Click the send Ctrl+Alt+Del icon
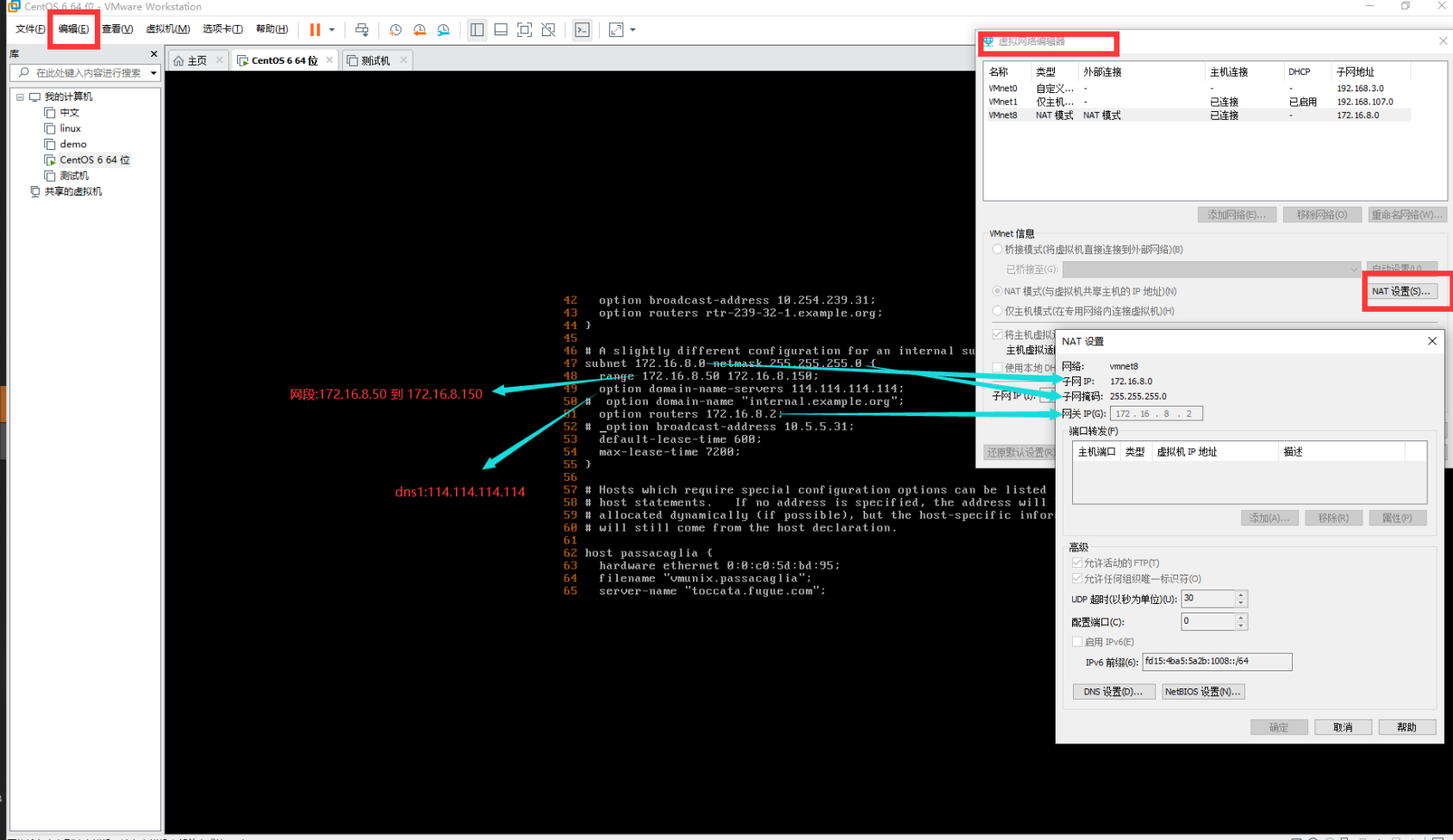 coord(362,29)
